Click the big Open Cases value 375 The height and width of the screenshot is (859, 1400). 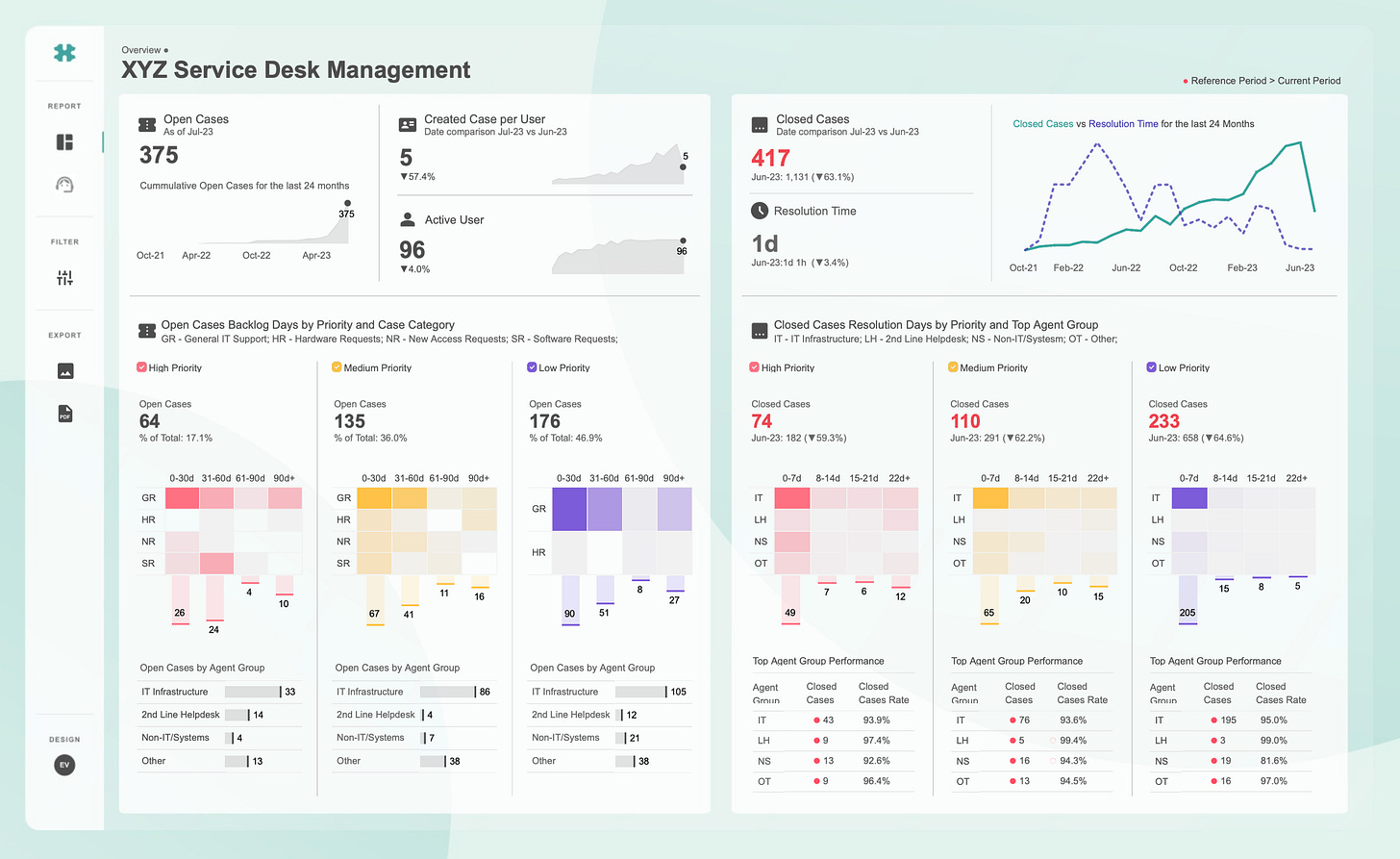(x=159, y=156)
